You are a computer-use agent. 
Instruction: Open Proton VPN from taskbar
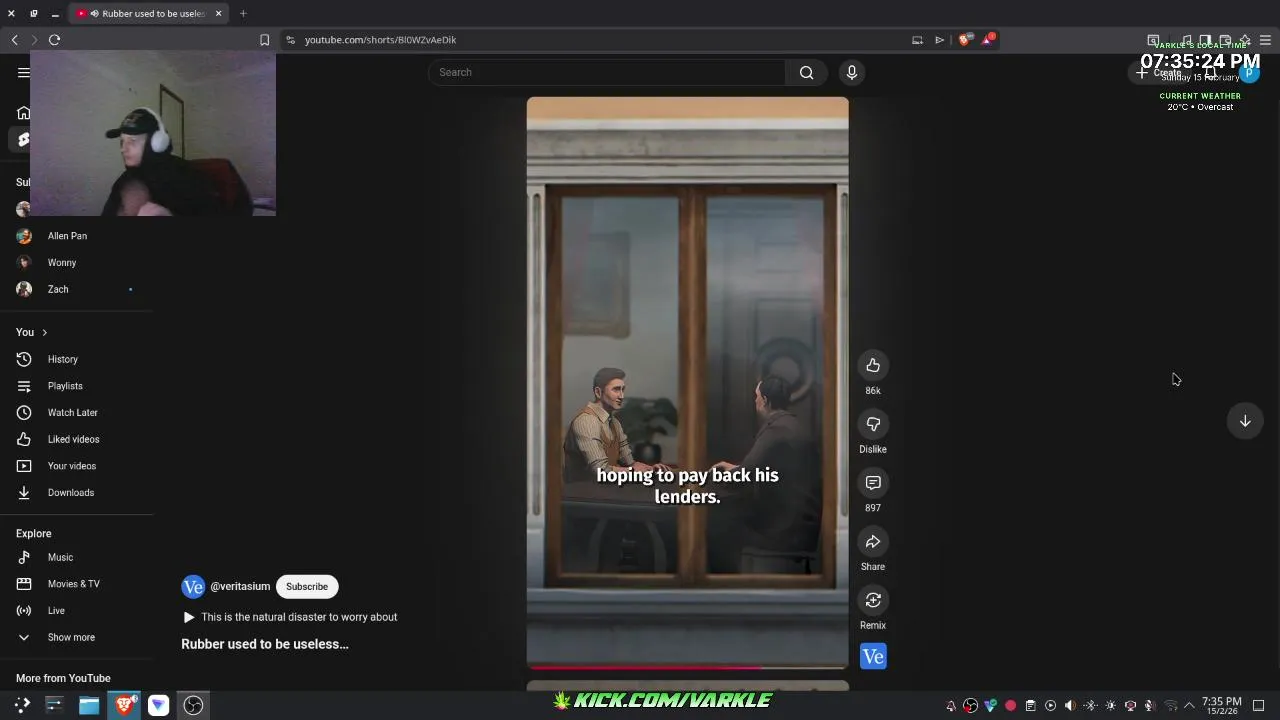pyautogui.click(x=158, y=705)
